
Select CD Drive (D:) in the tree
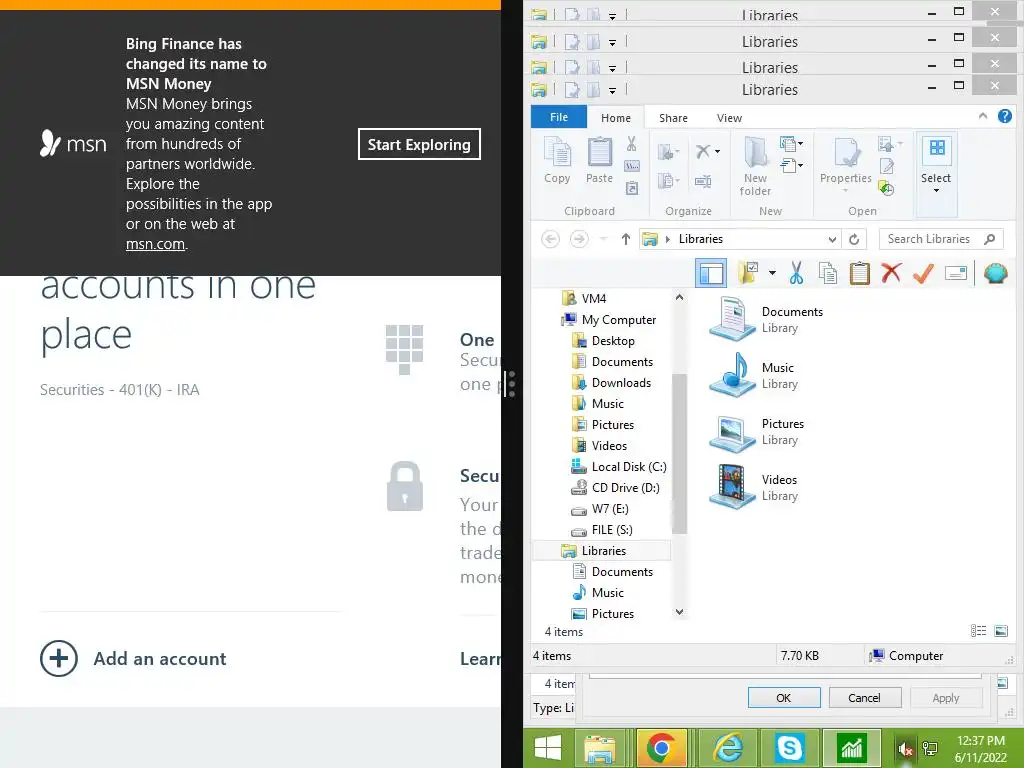[x=615, y=487]
